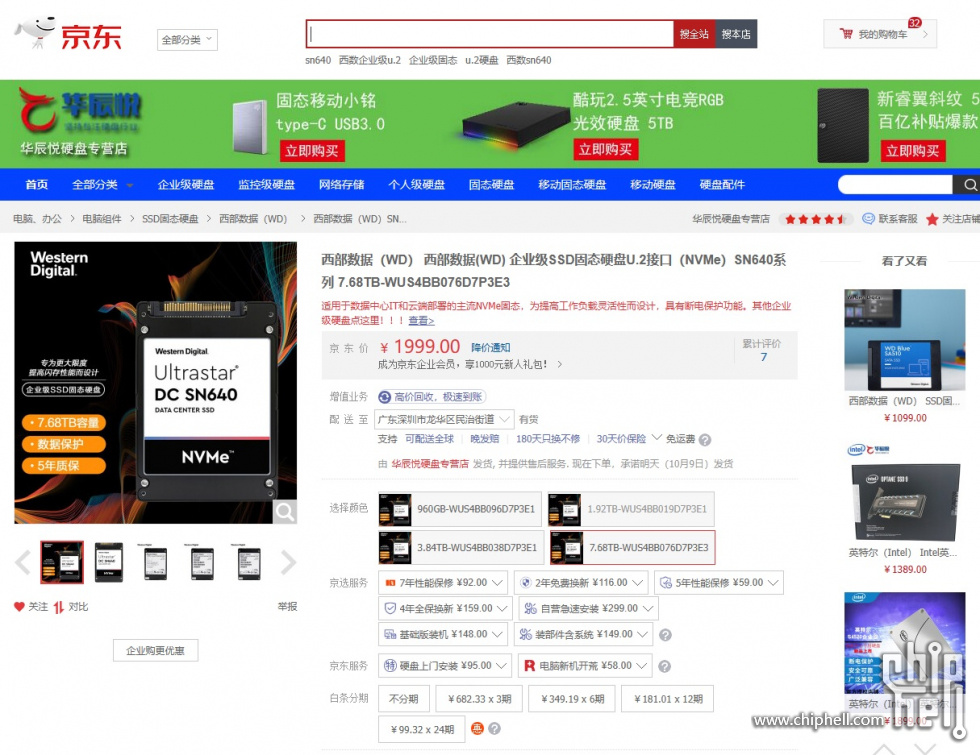Open the 全部分类 dropdown near logo
This screenshot has width=980, height=755.
click(x=187, y=39)
